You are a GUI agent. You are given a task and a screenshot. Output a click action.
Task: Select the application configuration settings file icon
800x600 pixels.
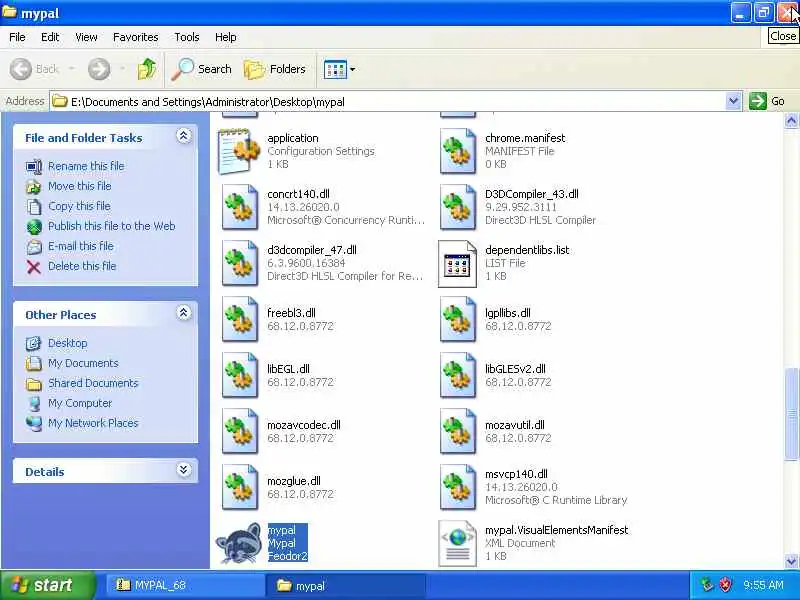tap(239, 151)
